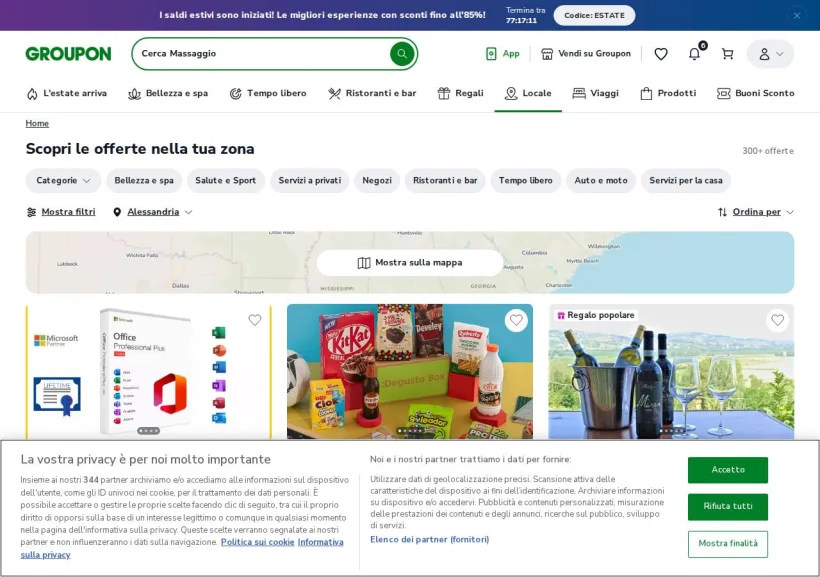Click the Regalo popolare badge

596,315
